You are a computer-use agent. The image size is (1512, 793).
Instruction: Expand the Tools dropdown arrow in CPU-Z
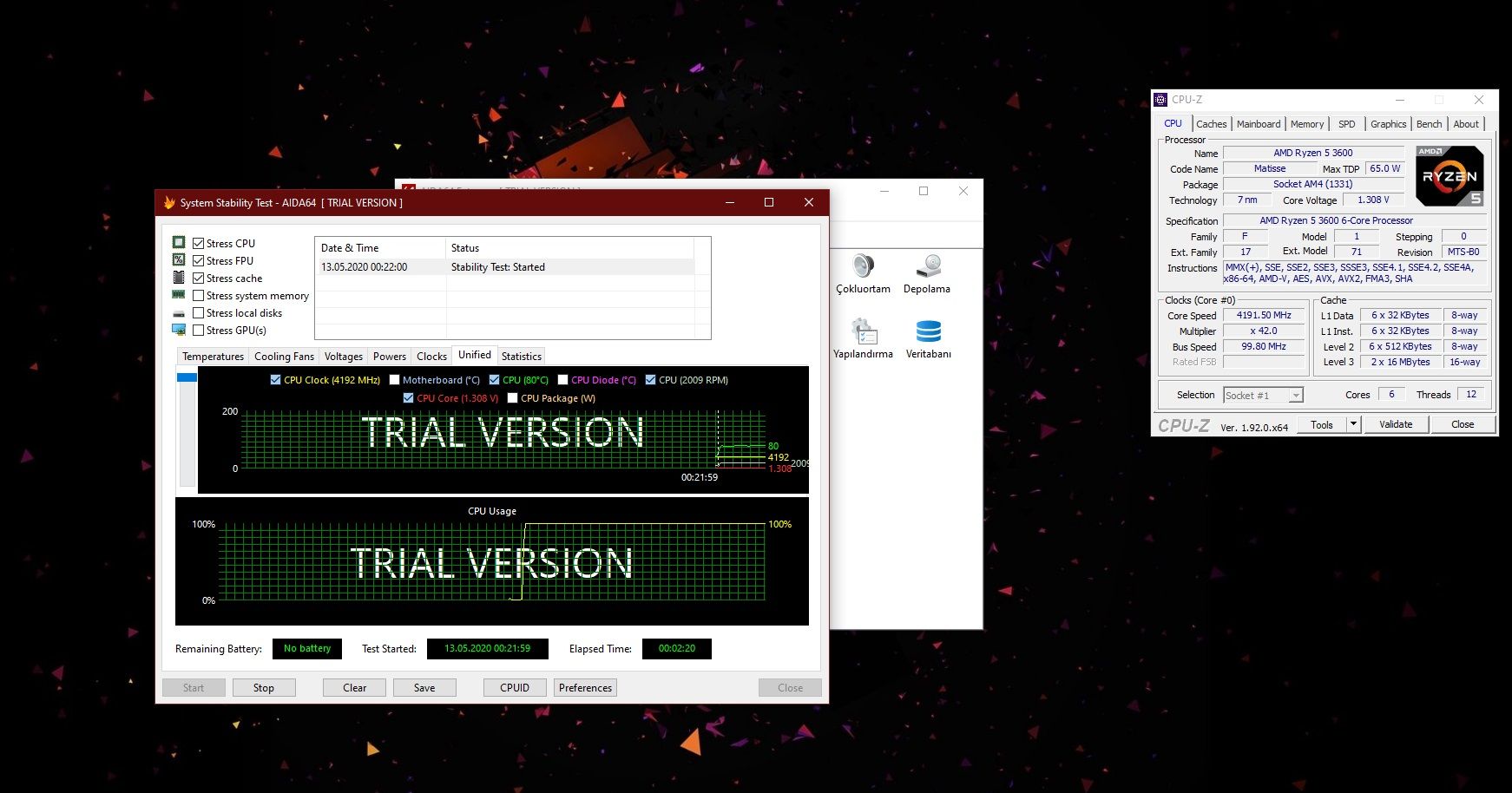1353,425
